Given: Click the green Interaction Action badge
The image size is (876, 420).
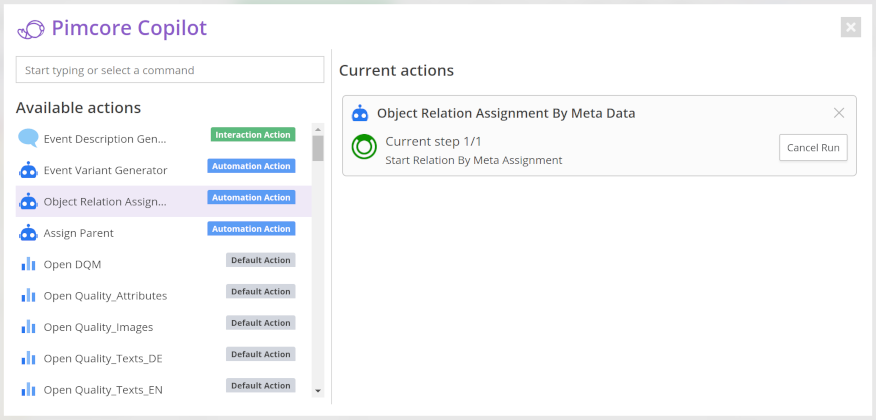Looking at the screenshot, I should pos(253,135).
